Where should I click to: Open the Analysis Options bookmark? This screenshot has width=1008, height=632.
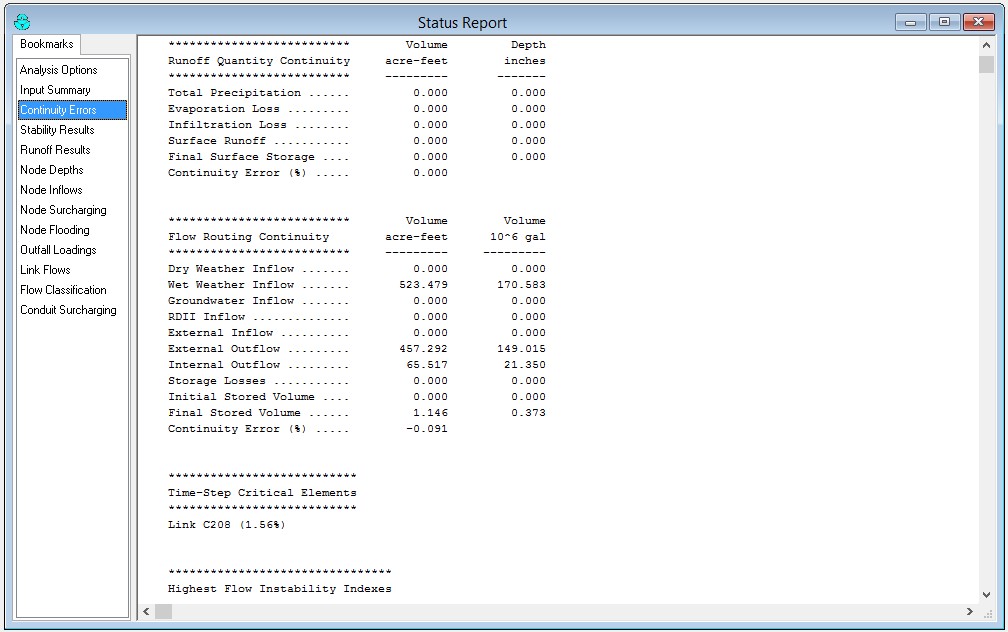pos(59,70)
